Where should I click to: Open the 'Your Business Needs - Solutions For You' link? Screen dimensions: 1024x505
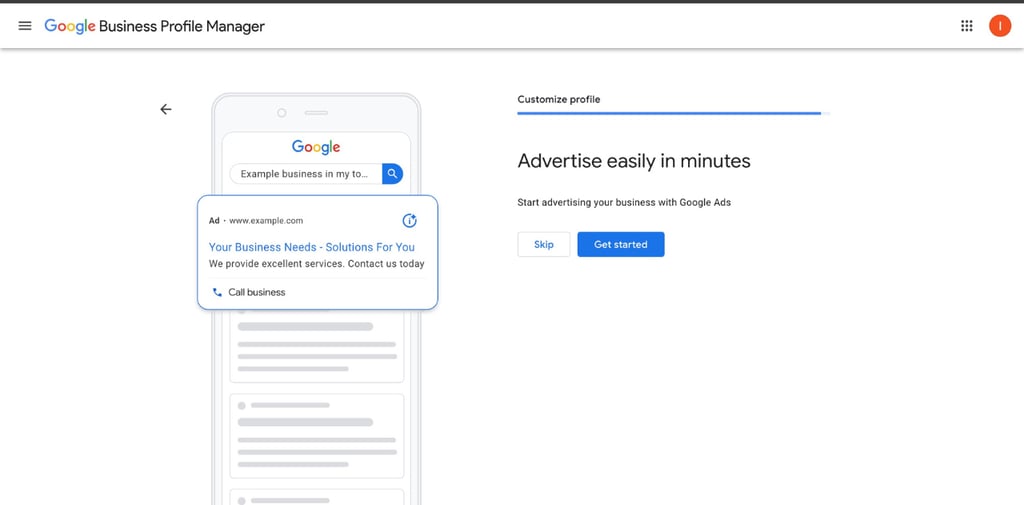[312, 247]
